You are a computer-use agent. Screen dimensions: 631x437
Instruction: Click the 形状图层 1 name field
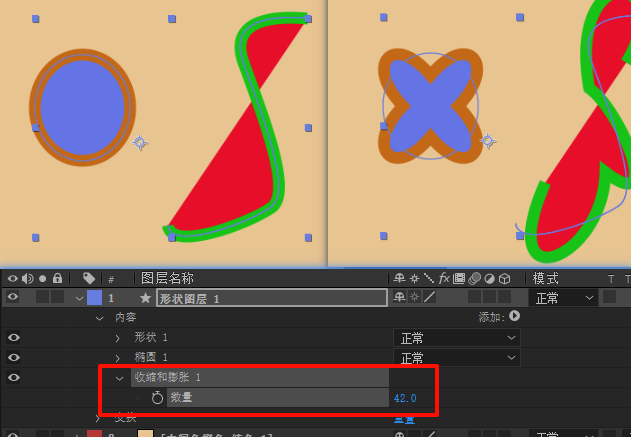[272, 298]
